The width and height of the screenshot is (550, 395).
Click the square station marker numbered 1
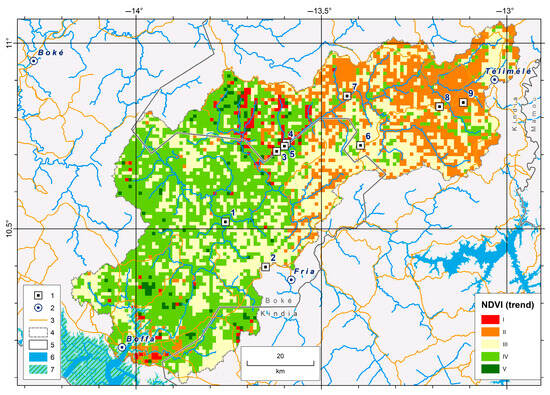pyautogui.click(x=226, y=222)
